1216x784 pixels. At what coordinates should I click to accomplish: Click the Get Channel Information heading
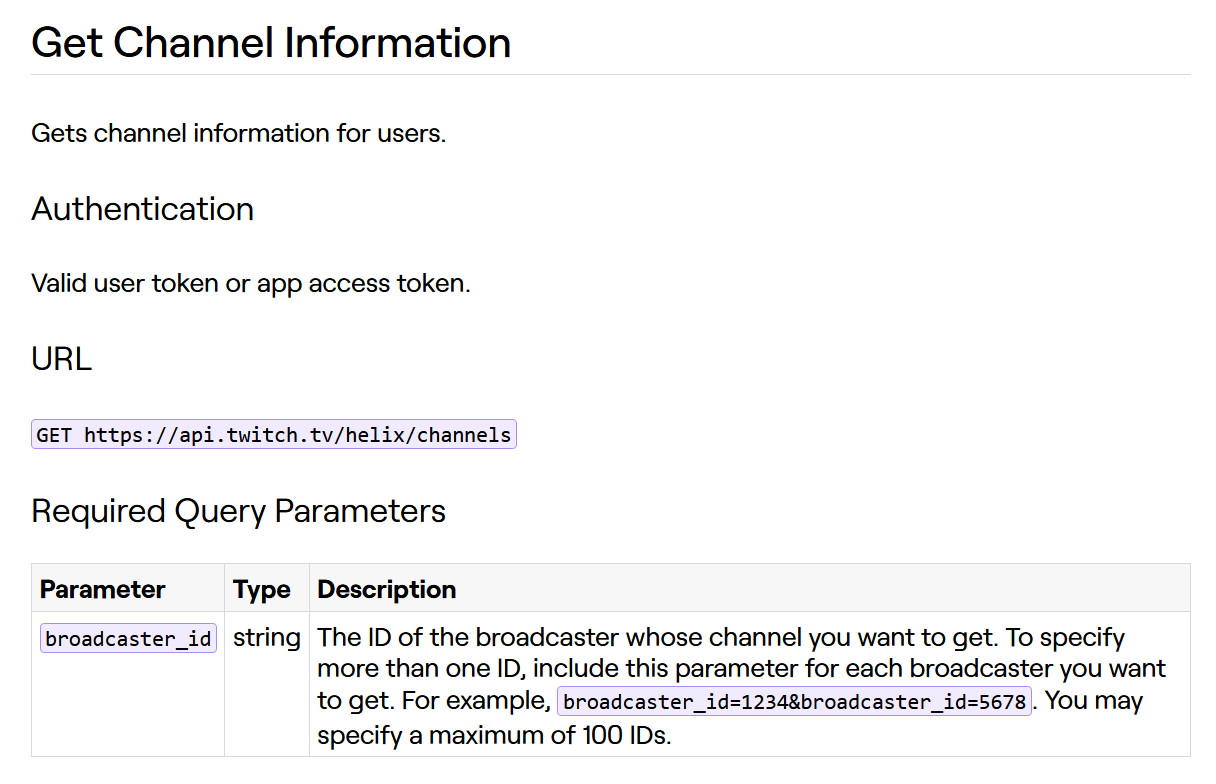(270, 42)
